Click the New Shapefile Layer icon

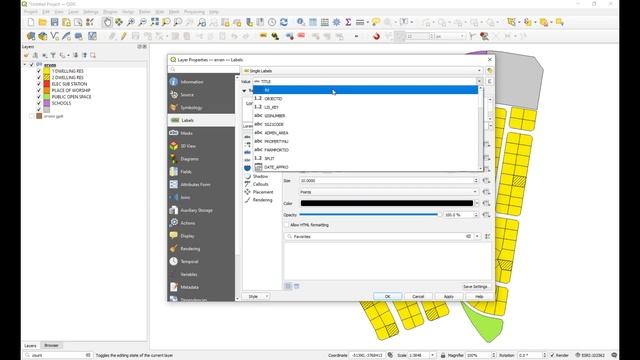55,36
